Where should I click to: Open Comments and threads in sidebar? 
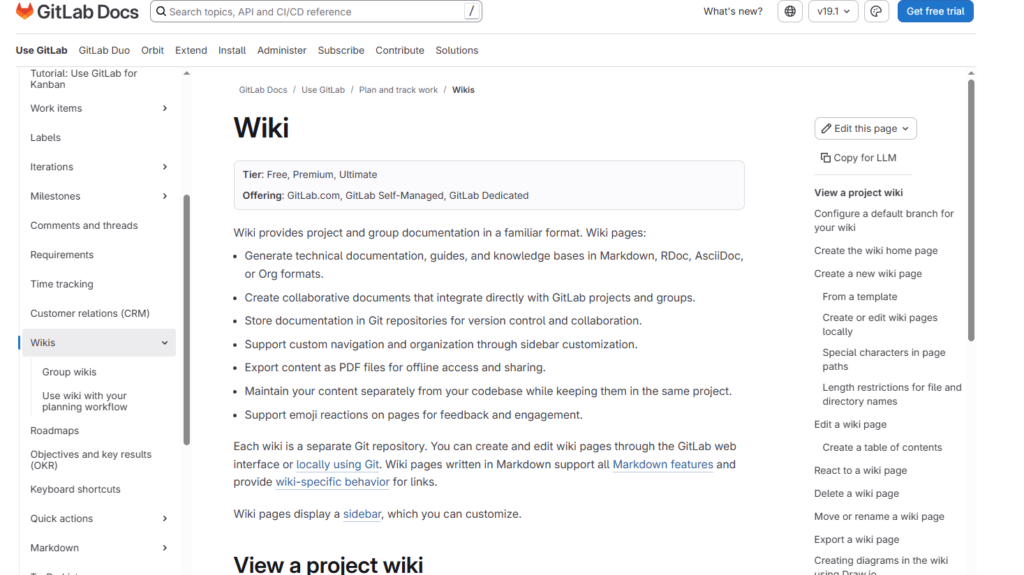84,225
